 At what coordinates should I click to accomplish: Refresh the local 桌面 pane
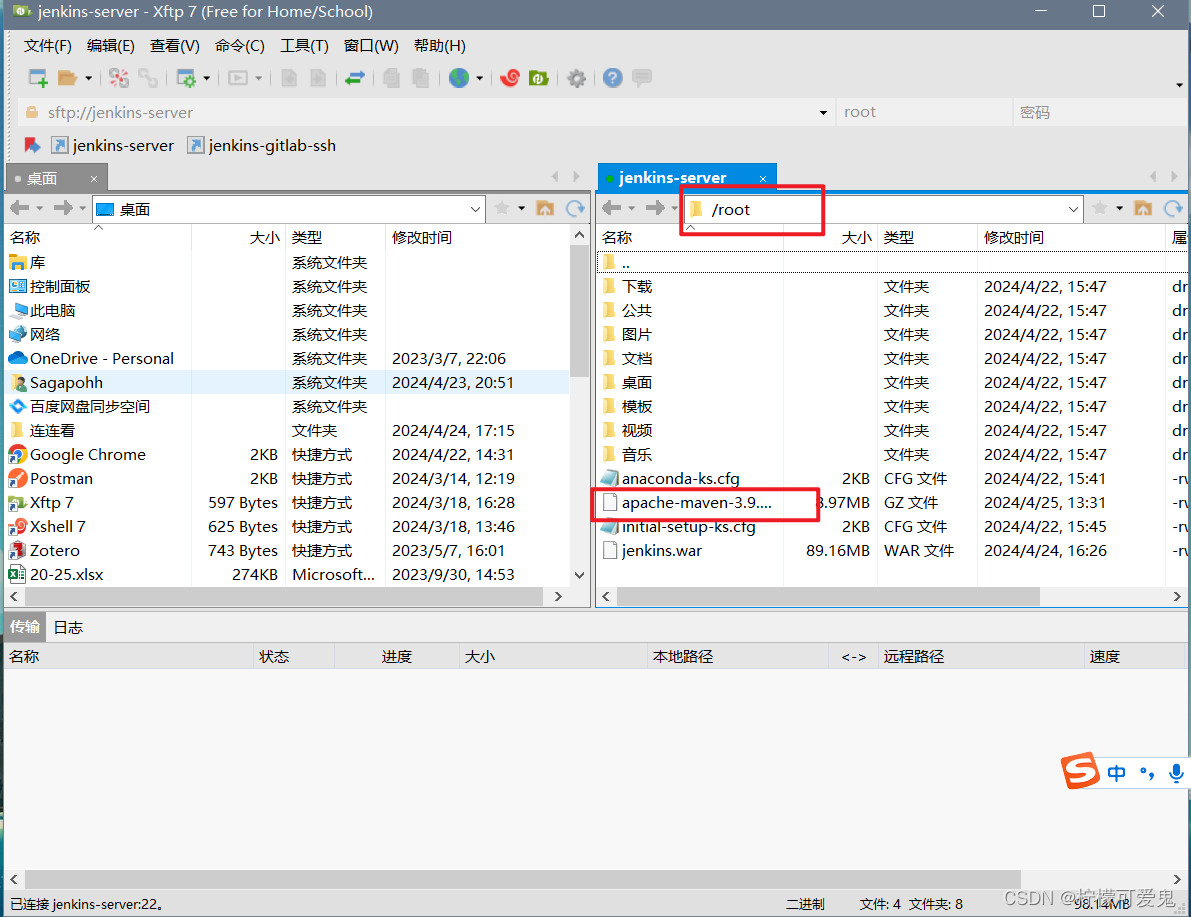coord(575,208)
